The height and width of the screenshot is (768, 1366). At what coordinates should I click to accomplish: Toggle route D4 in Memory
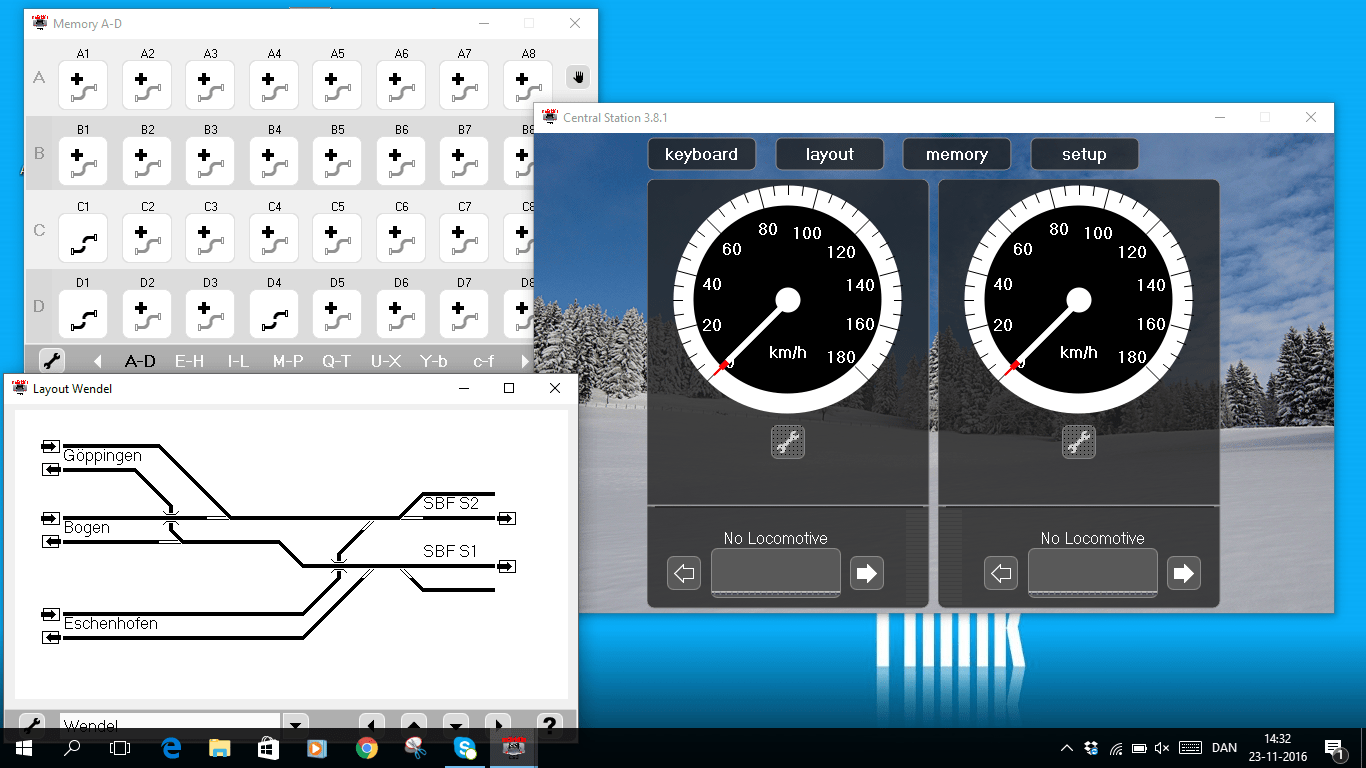click(274, 314)
